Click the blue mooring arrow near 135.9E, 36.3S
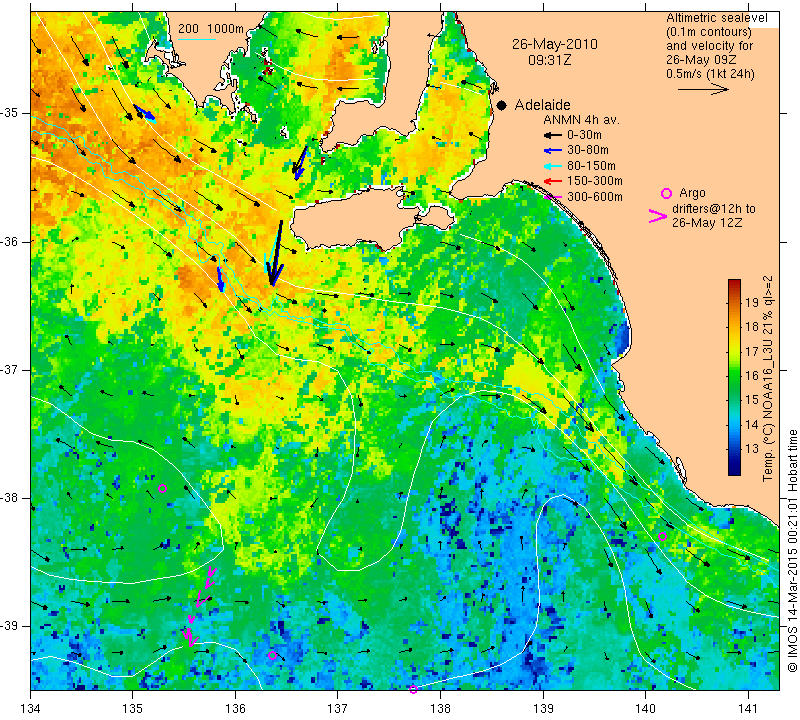 click(x=220, y=279)
